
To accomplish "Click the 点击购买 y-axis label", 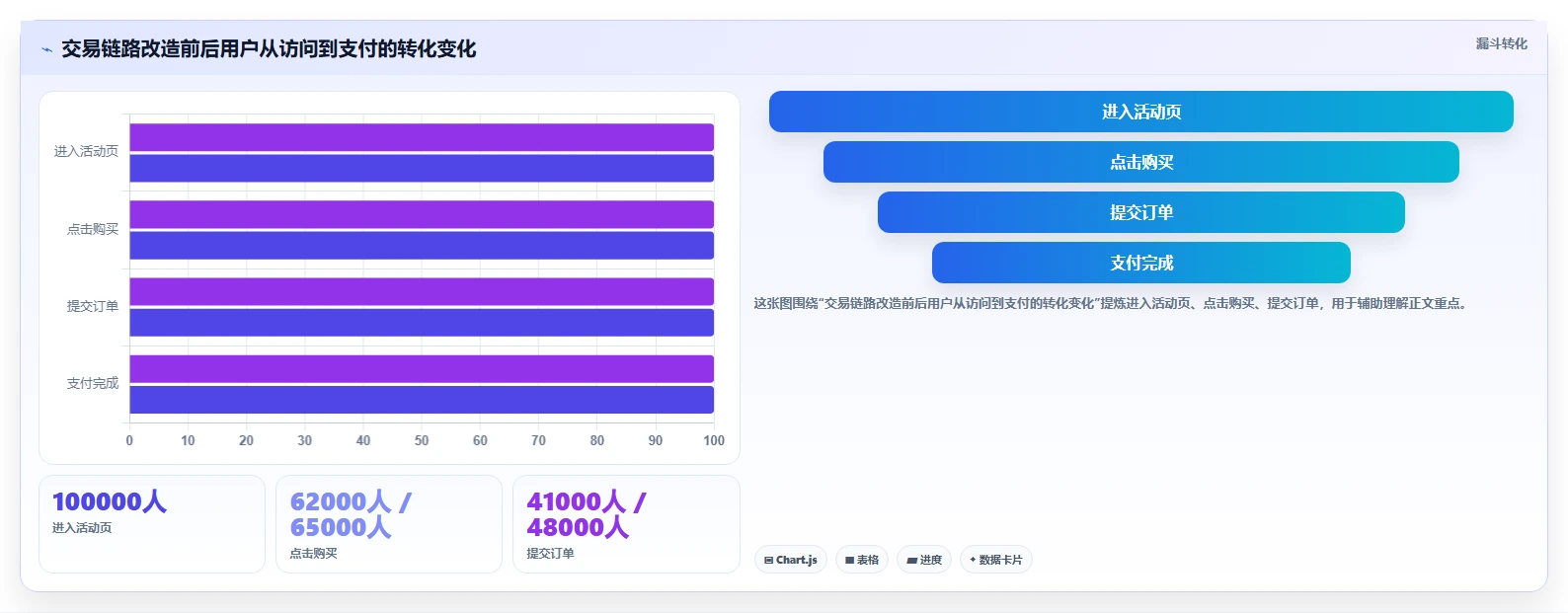I will [93, 229].
